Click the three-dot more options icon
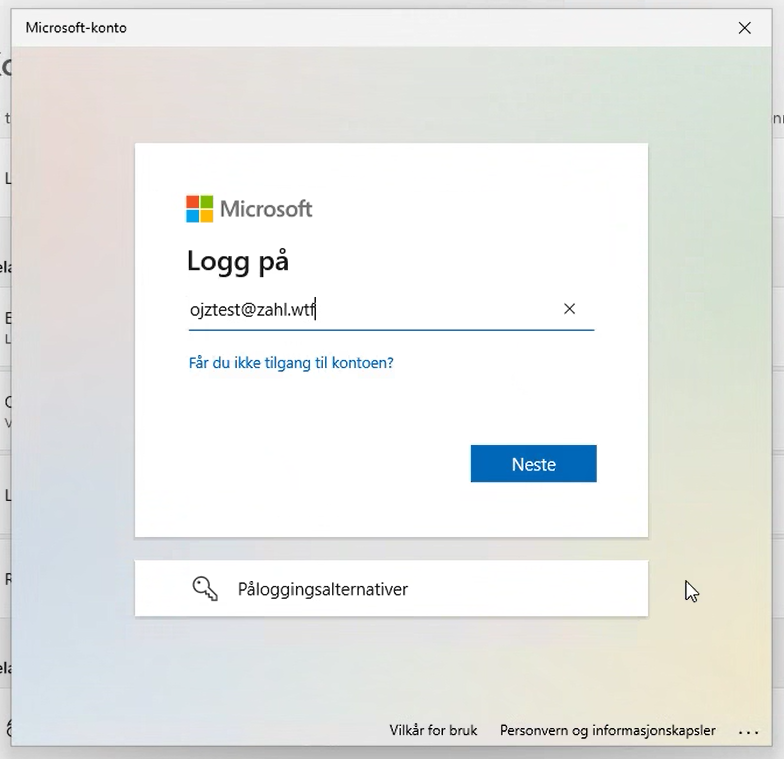This screenshot has width=784, height=759. (x=748, y=732)
